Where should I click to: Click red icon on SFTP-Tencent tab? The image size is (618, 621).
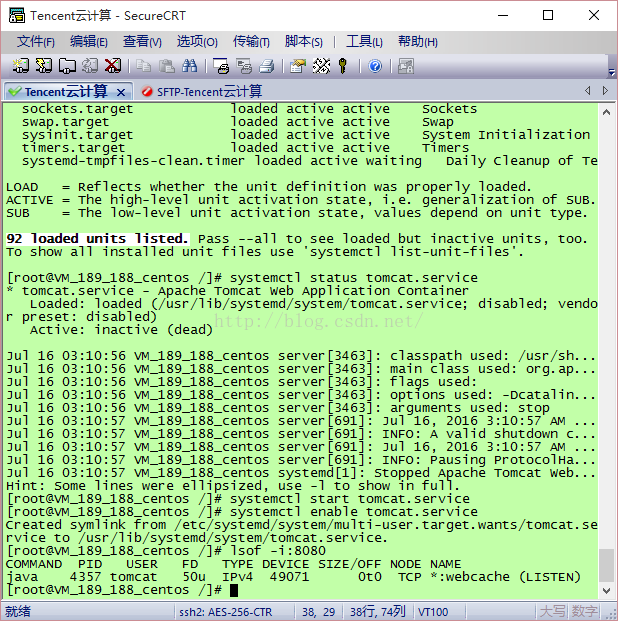(147, 91)
